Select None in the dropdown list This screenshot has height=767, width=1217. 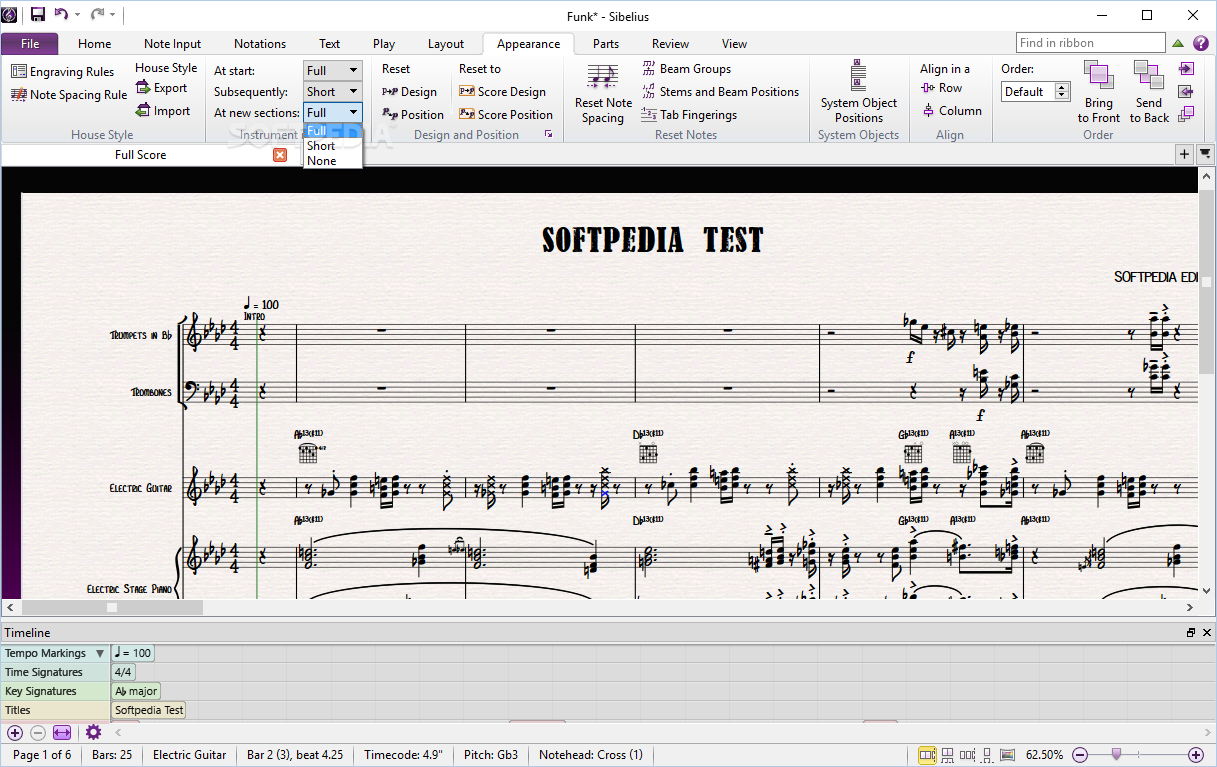[x=332, y=161]
